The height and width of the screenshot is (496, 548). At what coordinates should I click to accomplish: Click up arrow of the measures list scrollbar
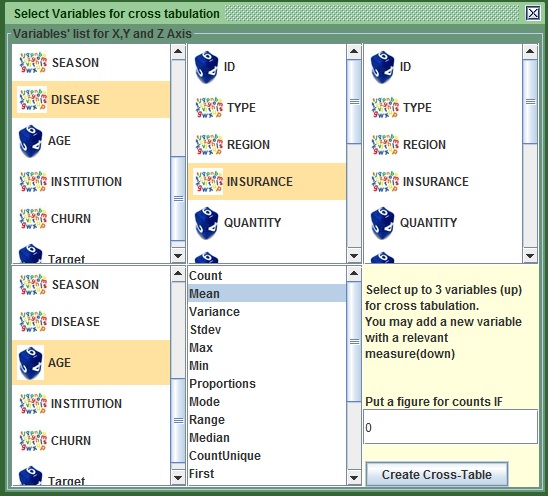pyautogui.click(x=354, y=273)
